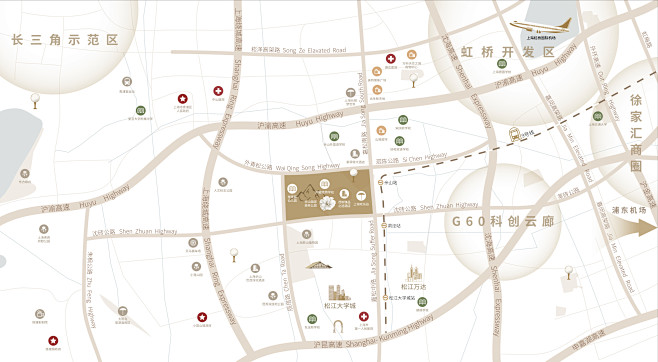Image resolution: width=658 pixels, height=362 pixels.
Task: Select the train station icon under 长三角示范区
Action: click(127, 81)
